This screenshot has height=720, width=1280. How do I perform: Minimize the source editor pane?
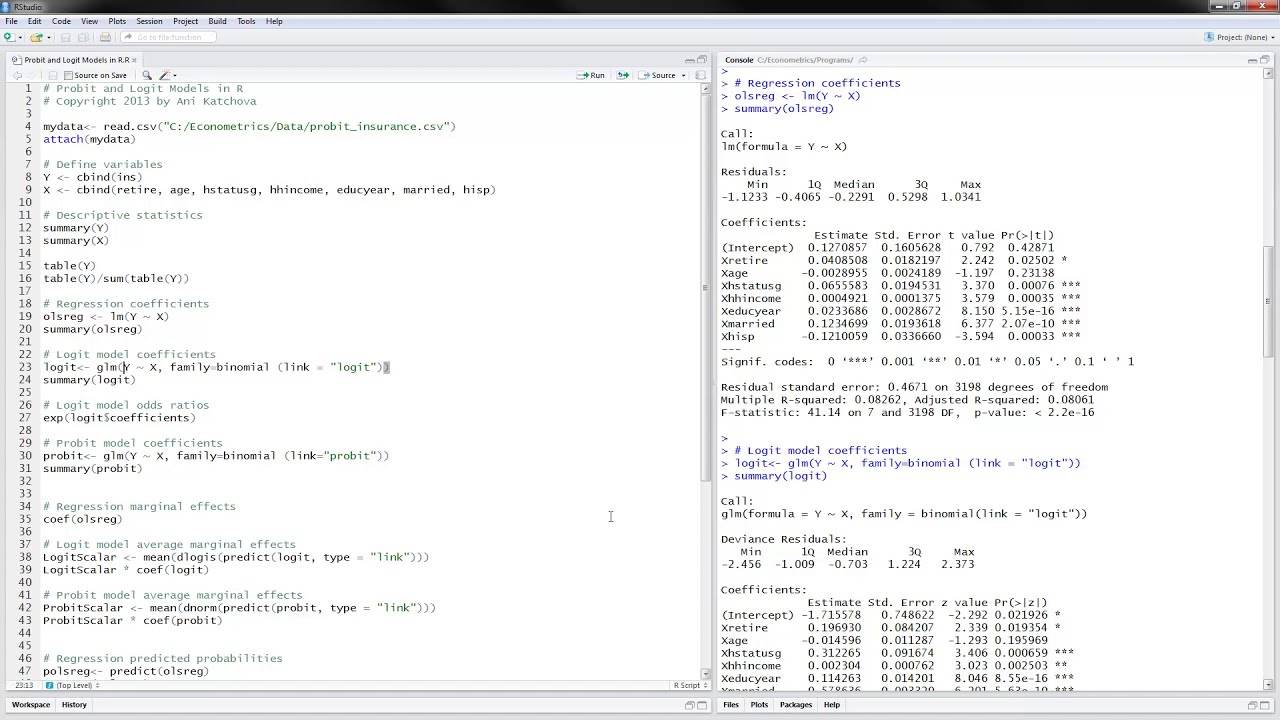tap(690, 60)
